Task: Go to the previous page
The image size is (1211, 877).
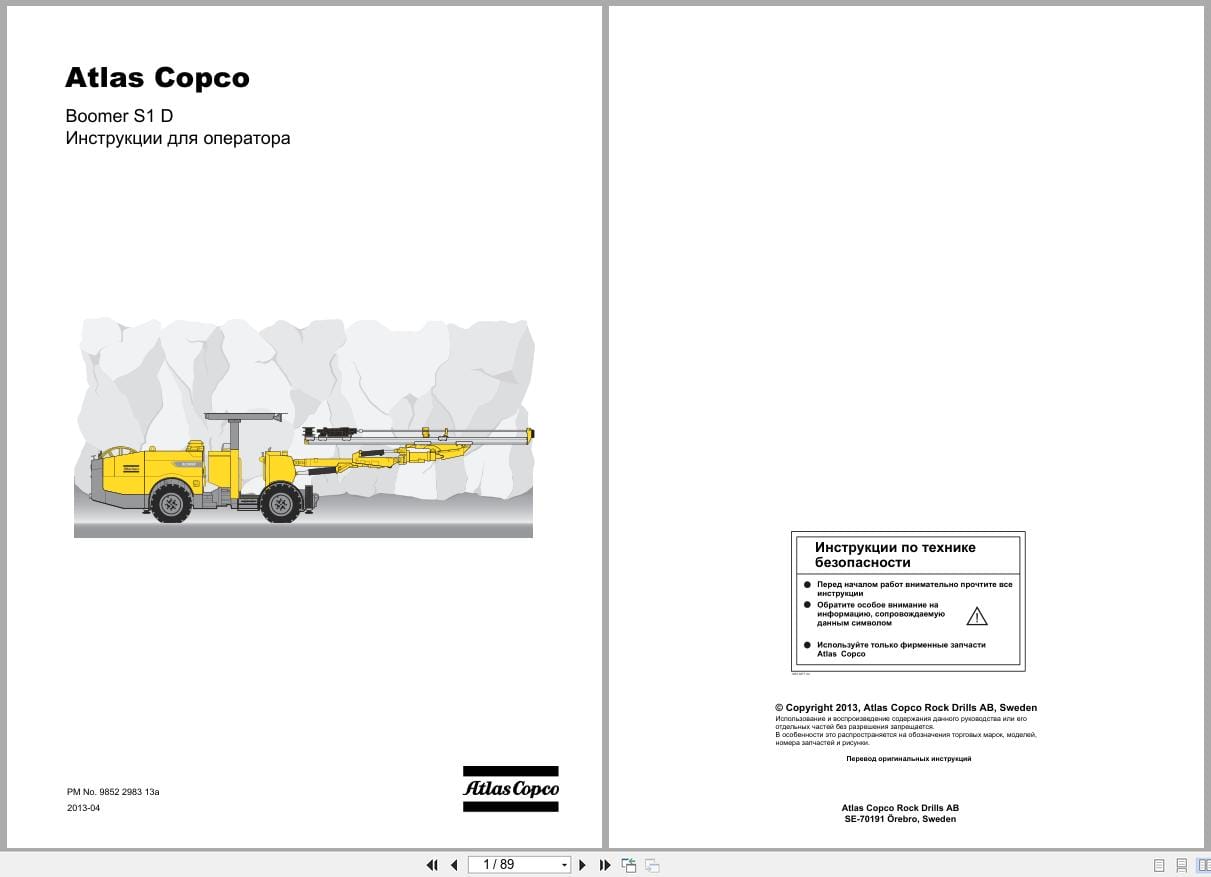Action: 454,865
